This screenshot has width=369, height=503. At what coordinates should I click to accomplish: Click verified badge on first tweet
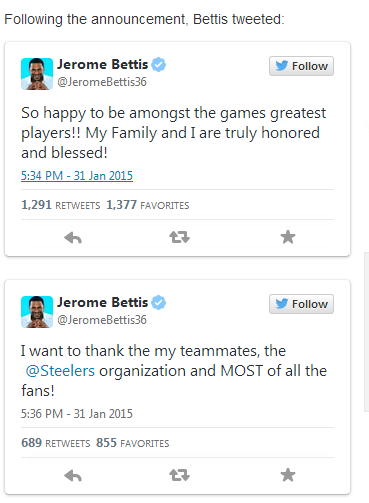159,65
